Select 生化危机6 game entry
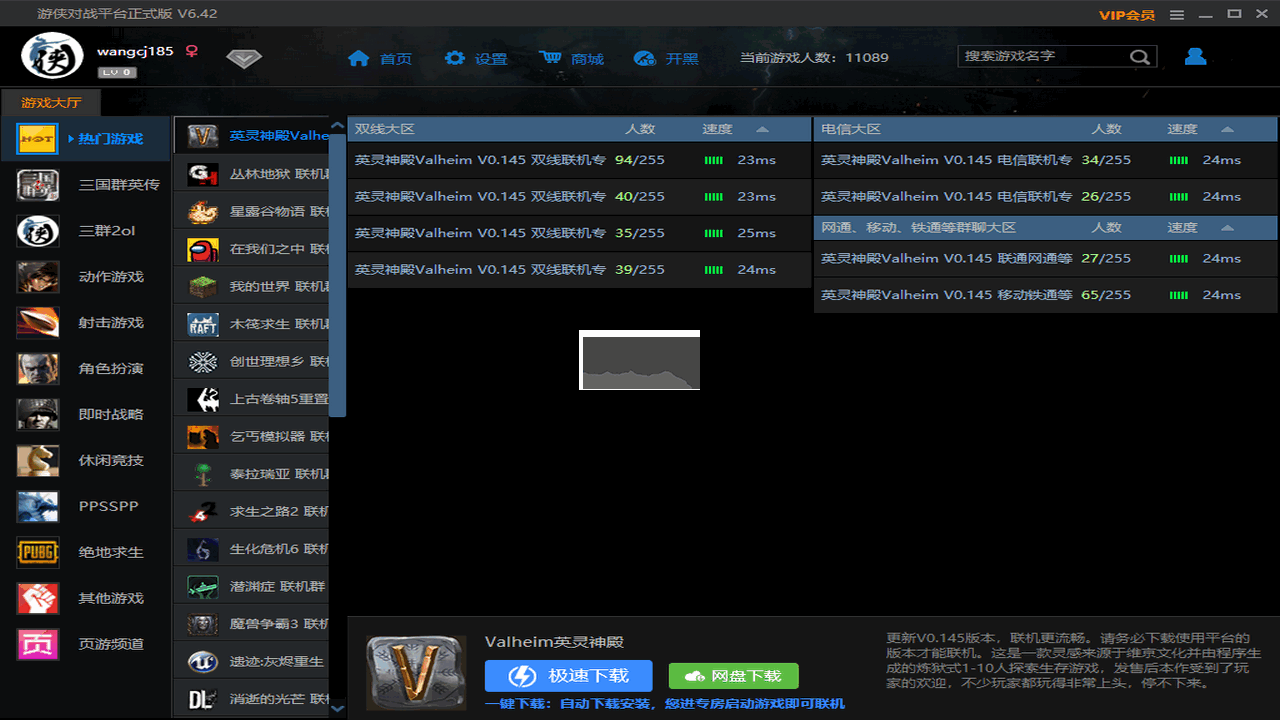 [x=251, y=549]
